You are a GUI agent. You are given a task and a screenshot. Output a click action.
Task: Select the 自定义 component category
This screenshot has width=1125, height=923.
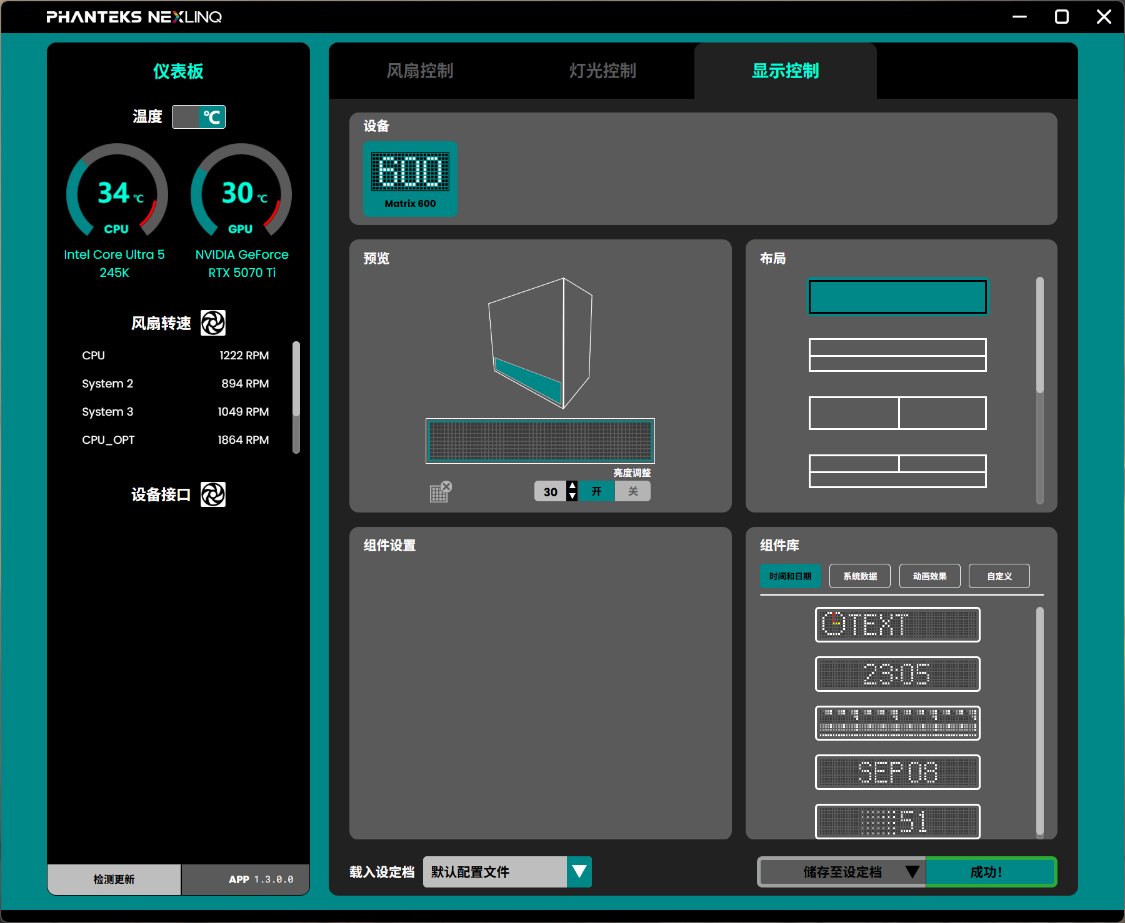point(999,576)
